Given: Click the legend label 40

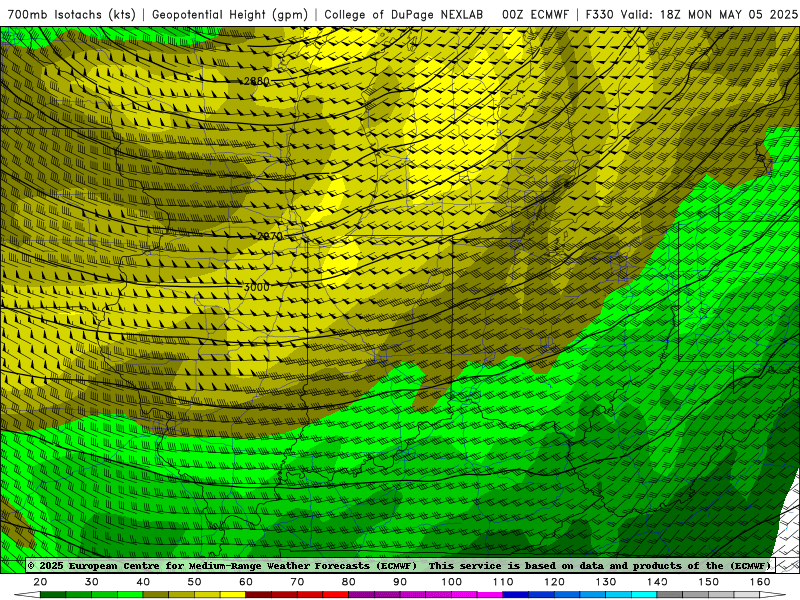Looking at the screenshot, I should 143,582.
